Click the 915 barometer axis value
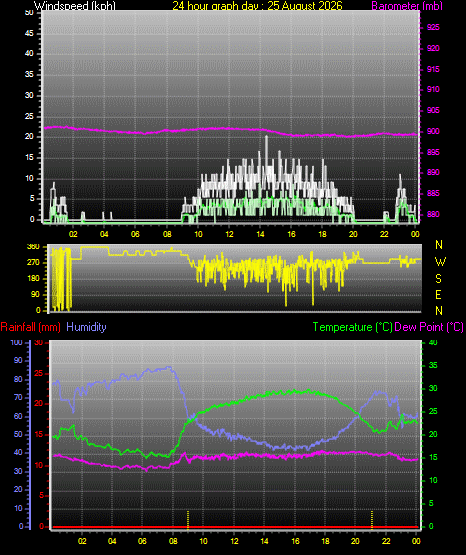Image resolution: width=466 pixels, height=555 pixels. tap(433, 69)
